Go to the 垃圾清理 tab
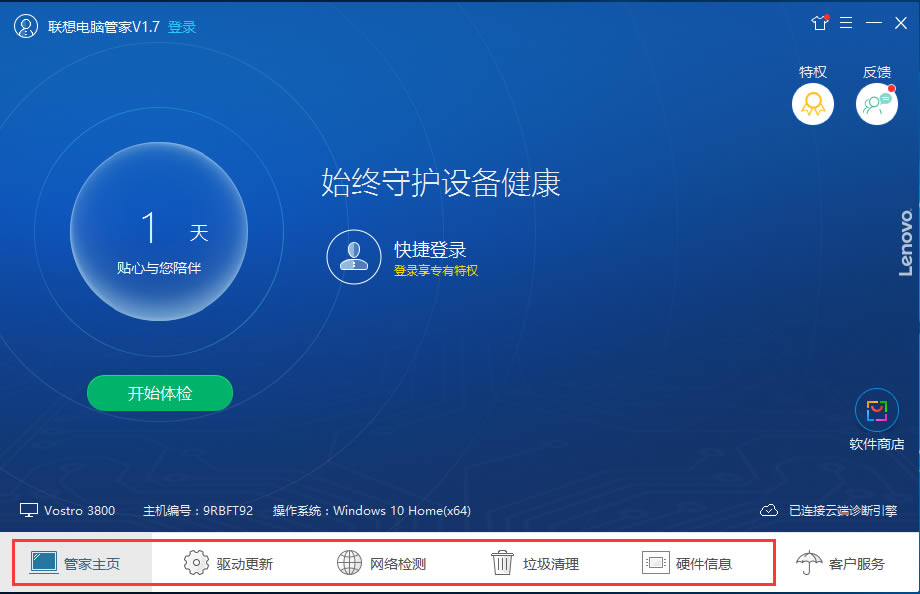 pyautogui.click(x=535, y=563)
